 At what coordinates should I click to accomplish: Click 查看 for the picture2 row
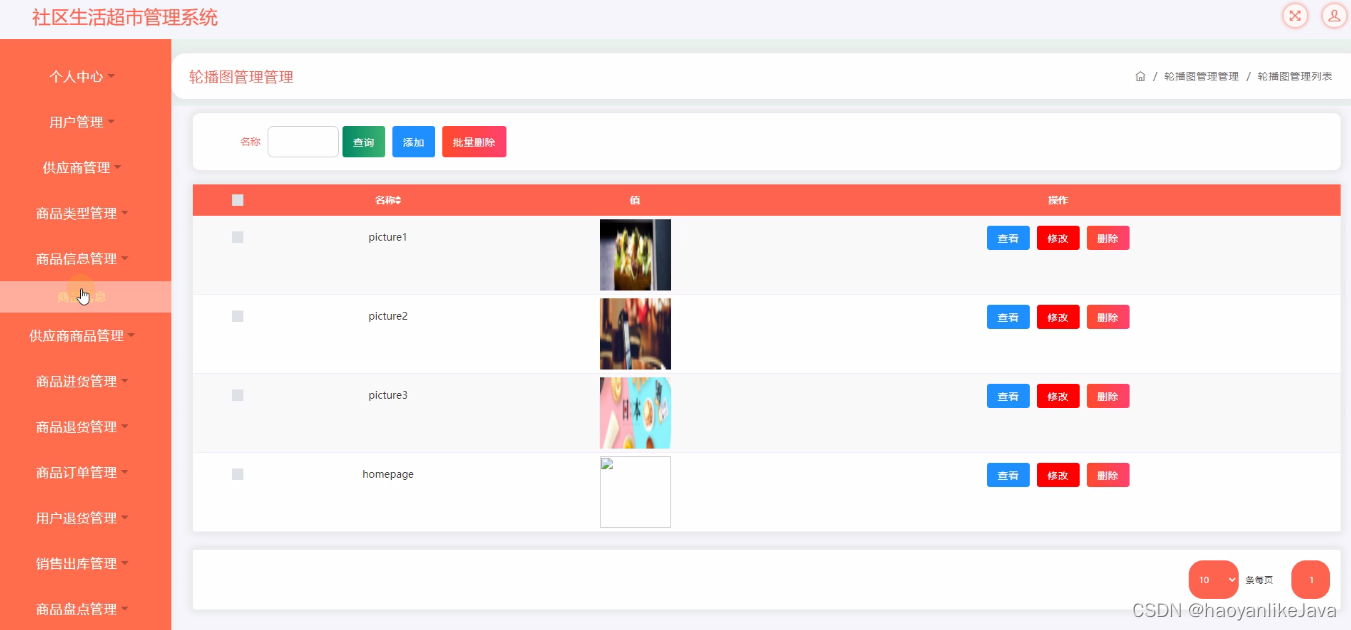(1008, 317)
